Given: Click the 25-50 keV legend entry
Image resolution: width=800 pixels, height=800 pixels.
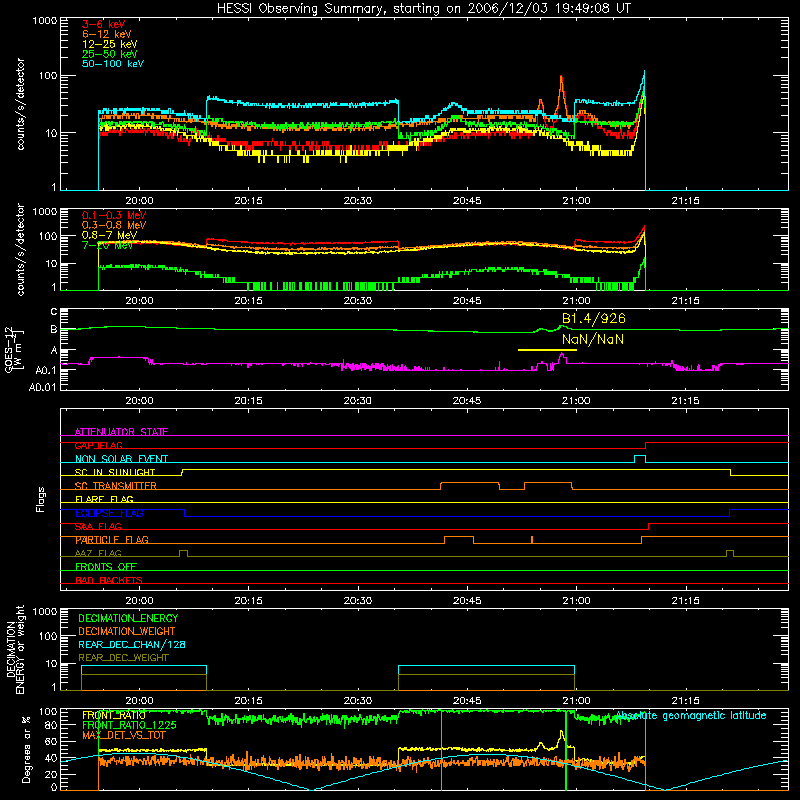Looking at the screenshot, I should [110, 54].
